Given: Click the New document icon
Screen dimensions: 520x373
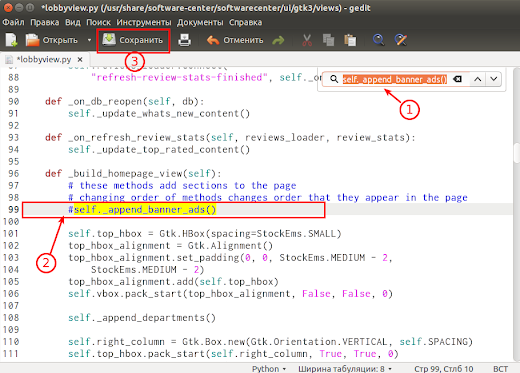Looking at the screenshot, I should pyautogui.click(x=11, y=40).
